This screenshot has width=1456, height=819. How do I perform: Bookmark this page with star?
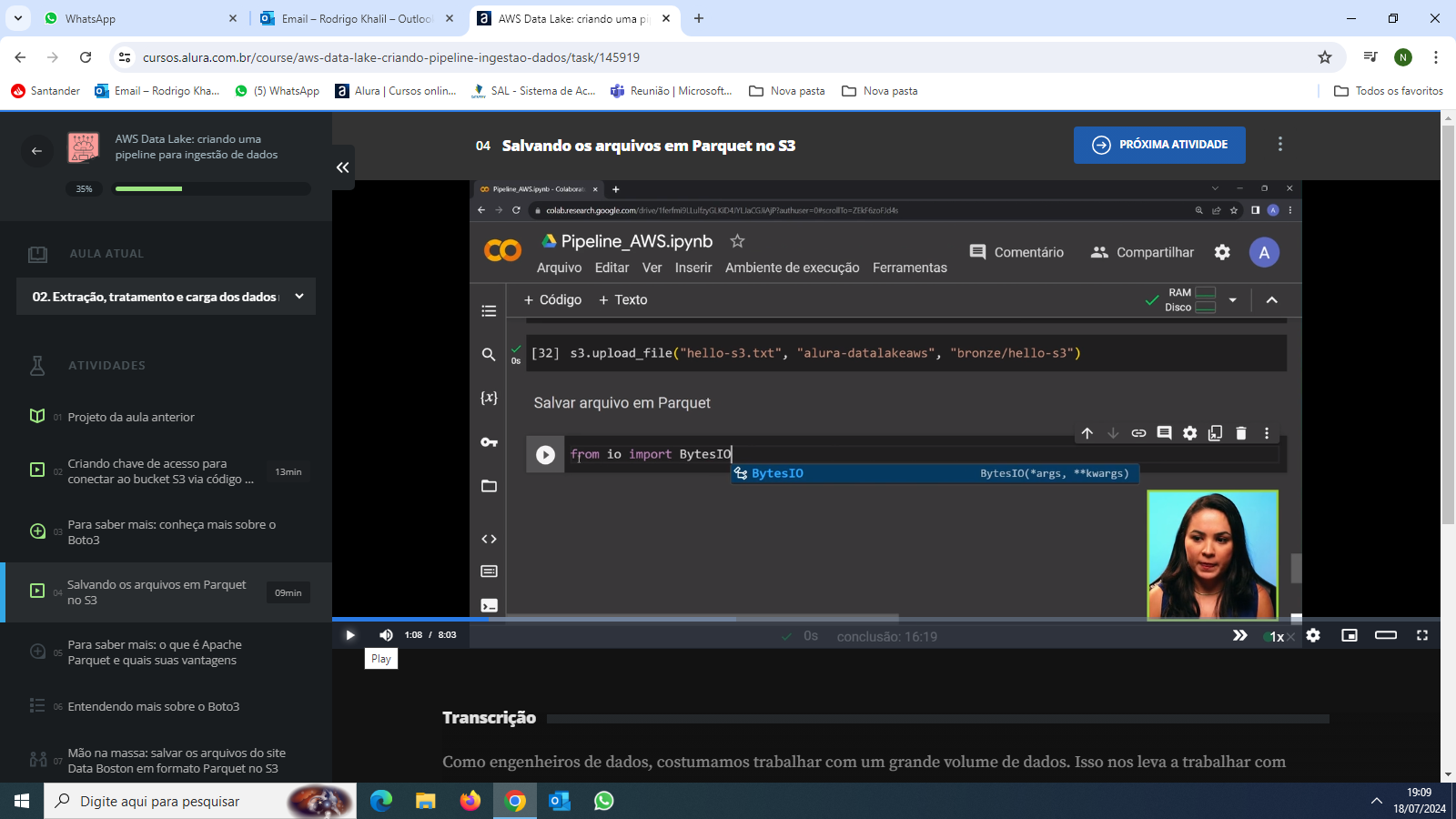[1325, 57]
